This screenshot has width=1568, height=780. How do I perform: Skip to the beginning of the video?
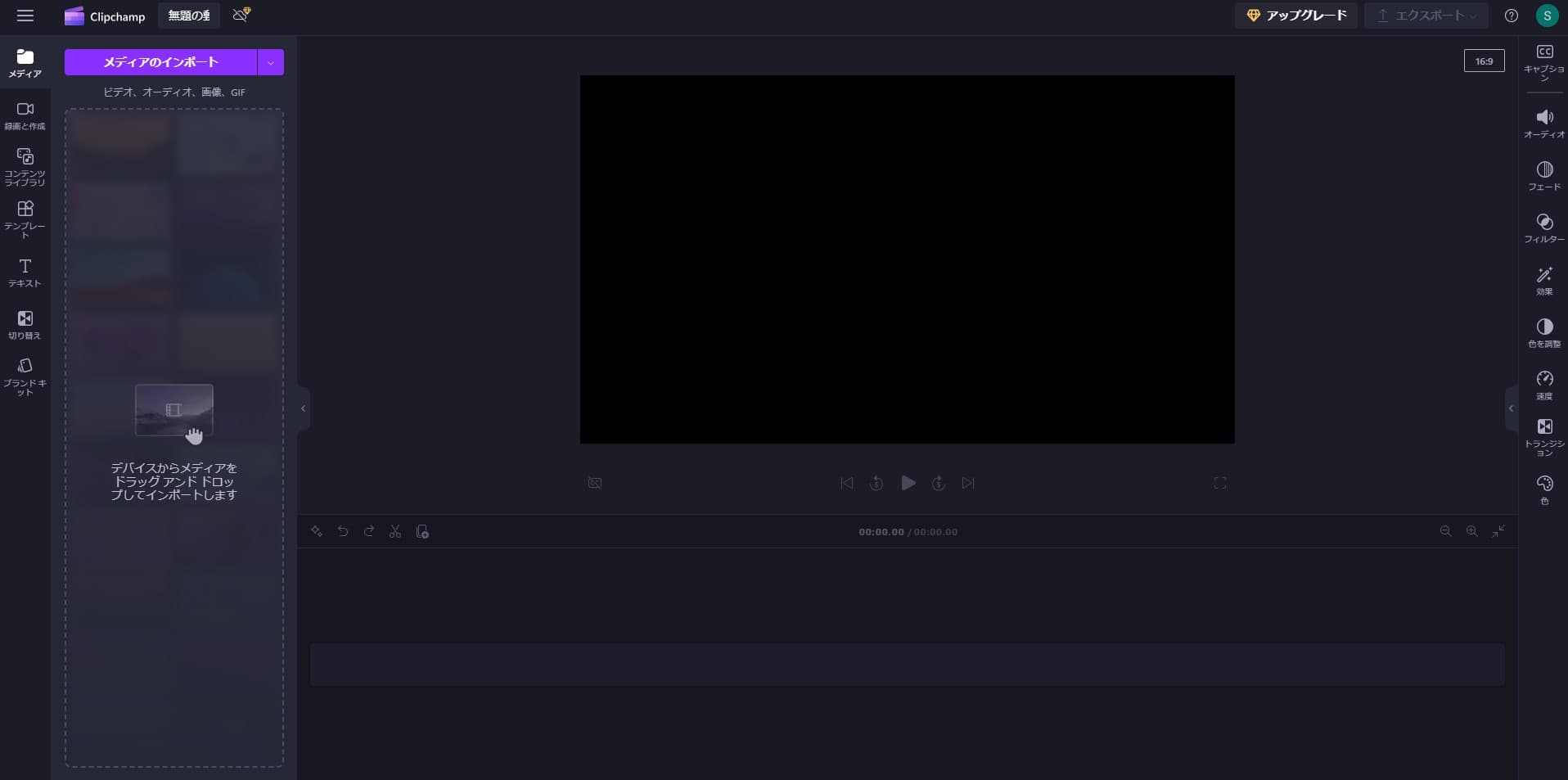click(847, 483)
